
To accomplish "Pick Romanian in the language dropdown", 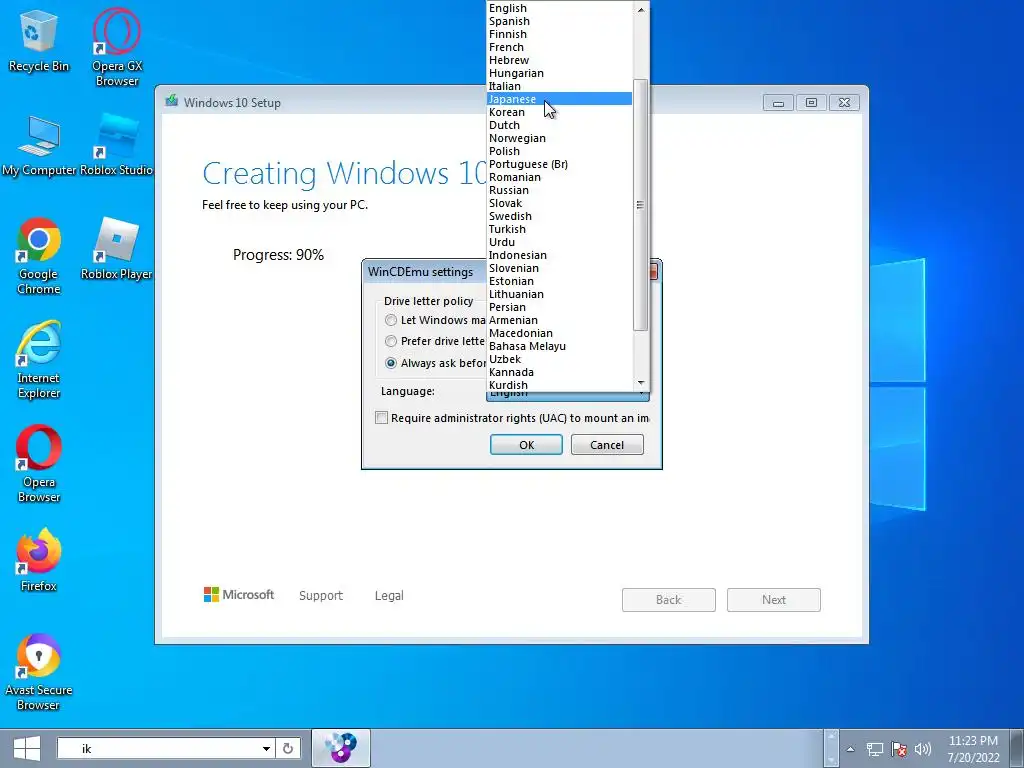I will point(559,177).
